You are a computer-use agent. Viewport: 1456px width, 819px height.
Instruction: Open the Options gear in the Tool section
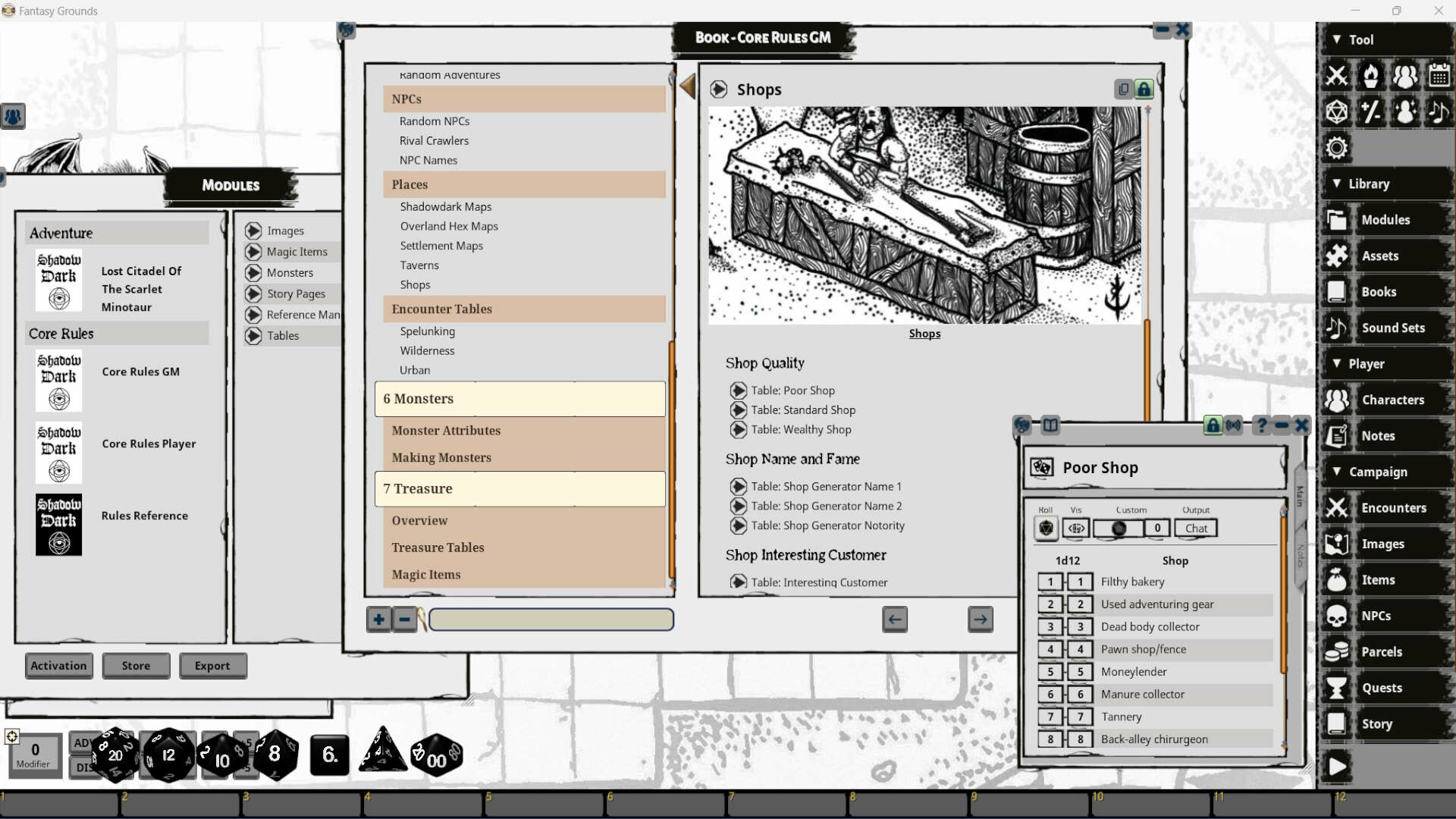1337,148
